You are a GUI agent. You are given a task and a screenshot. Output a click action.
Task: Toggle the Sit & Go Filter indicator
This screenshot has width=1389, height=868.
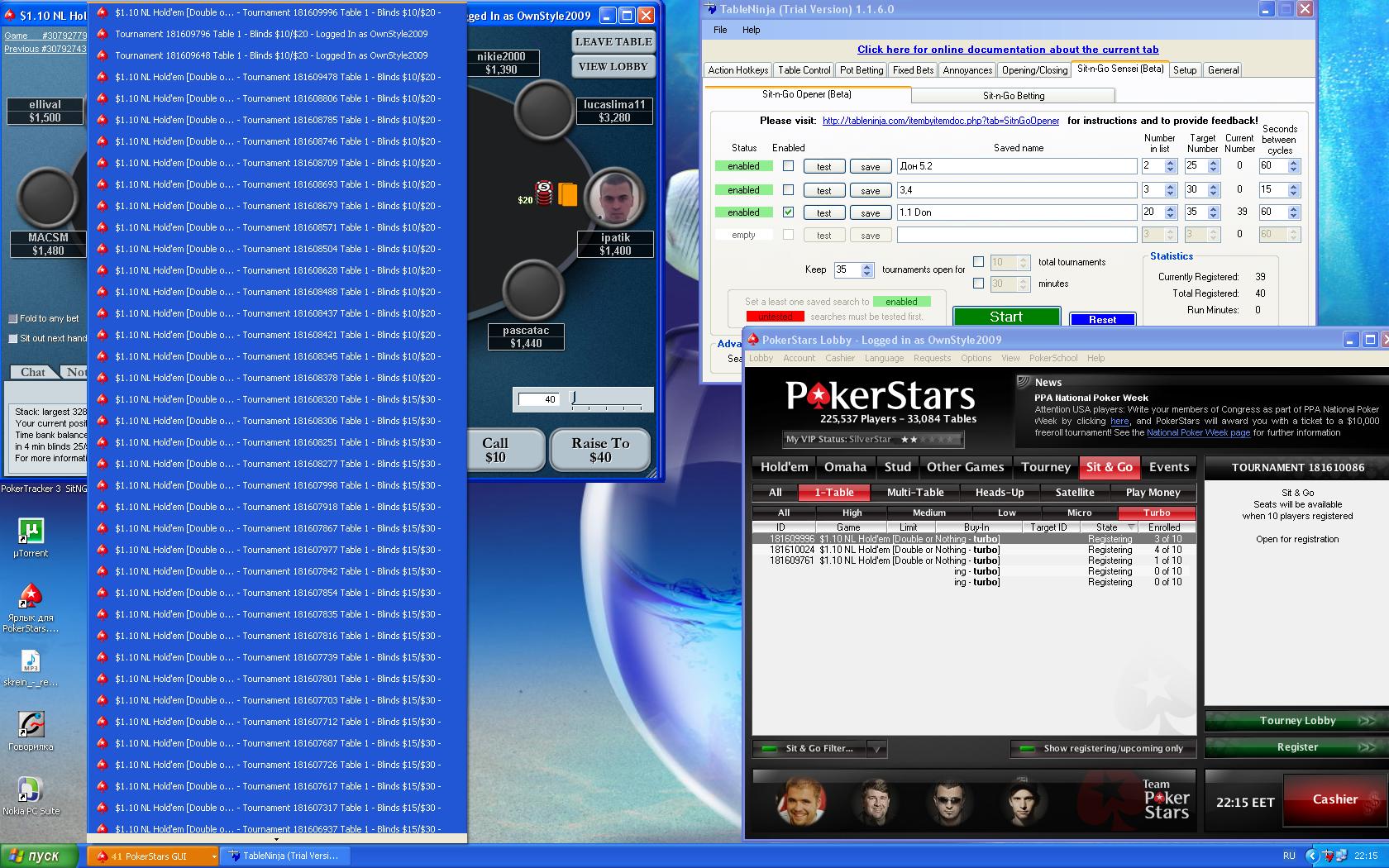coord(770,749)
